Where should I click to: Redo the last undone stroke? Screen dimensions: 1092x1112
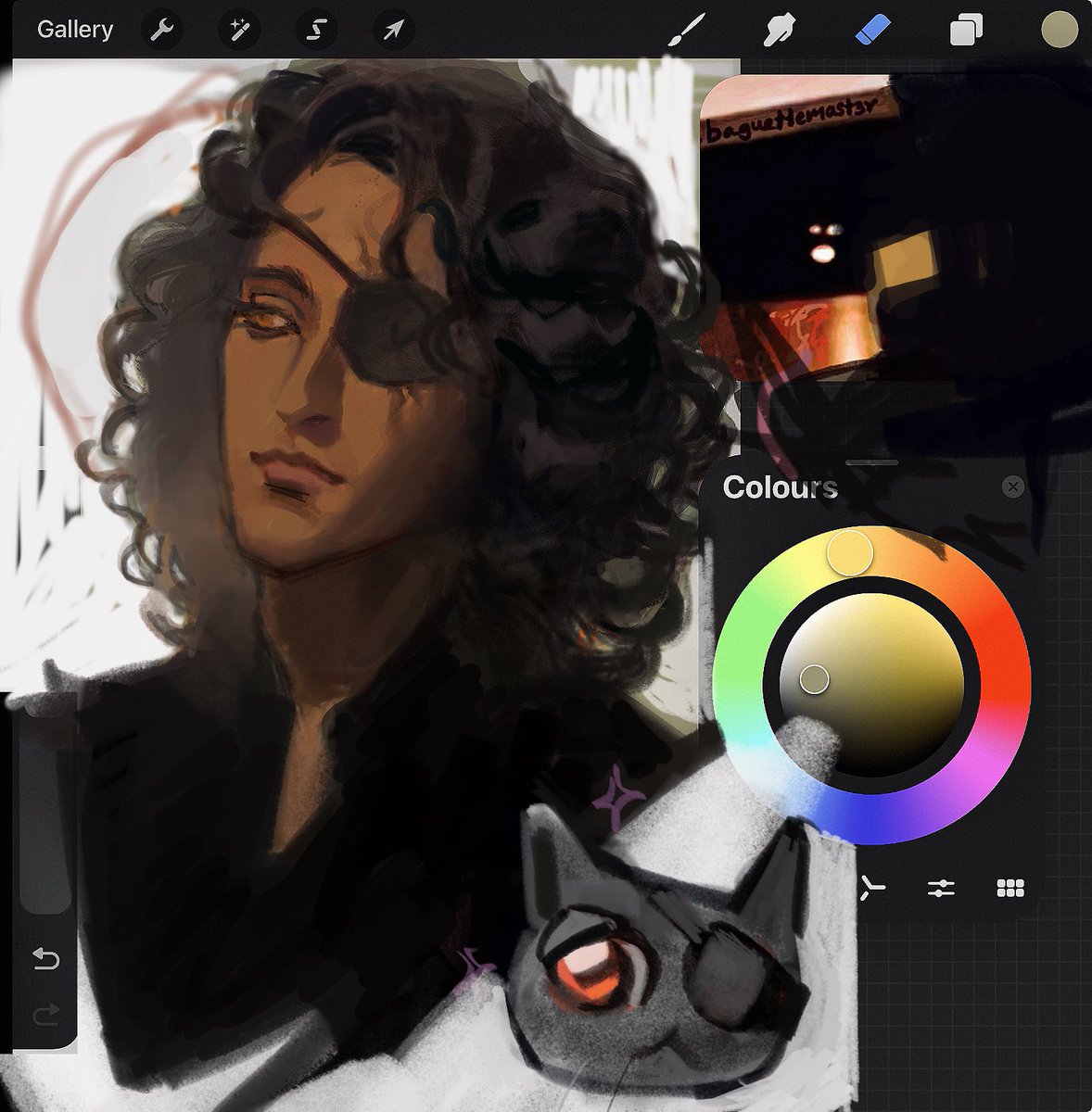click(45, 1016)
